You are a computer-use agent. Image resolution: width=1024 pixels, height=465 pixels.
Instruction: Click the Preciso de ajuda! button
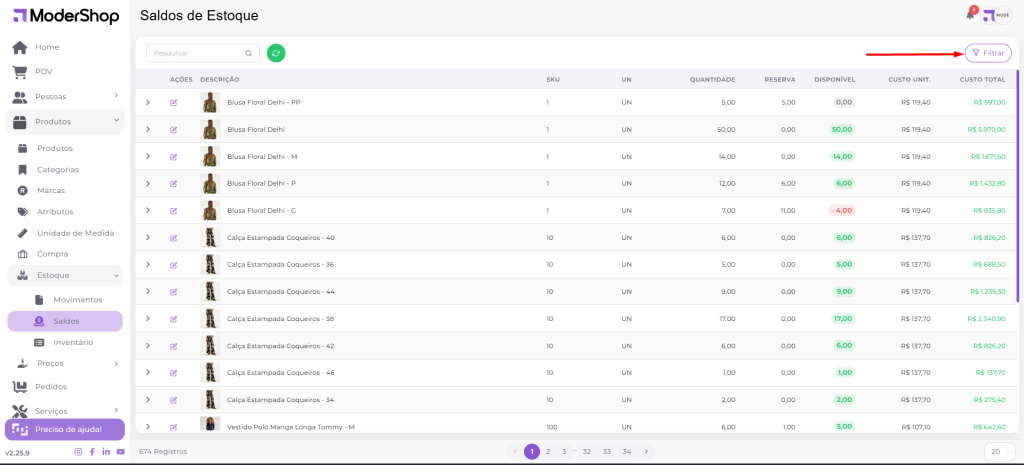(65, 429)
